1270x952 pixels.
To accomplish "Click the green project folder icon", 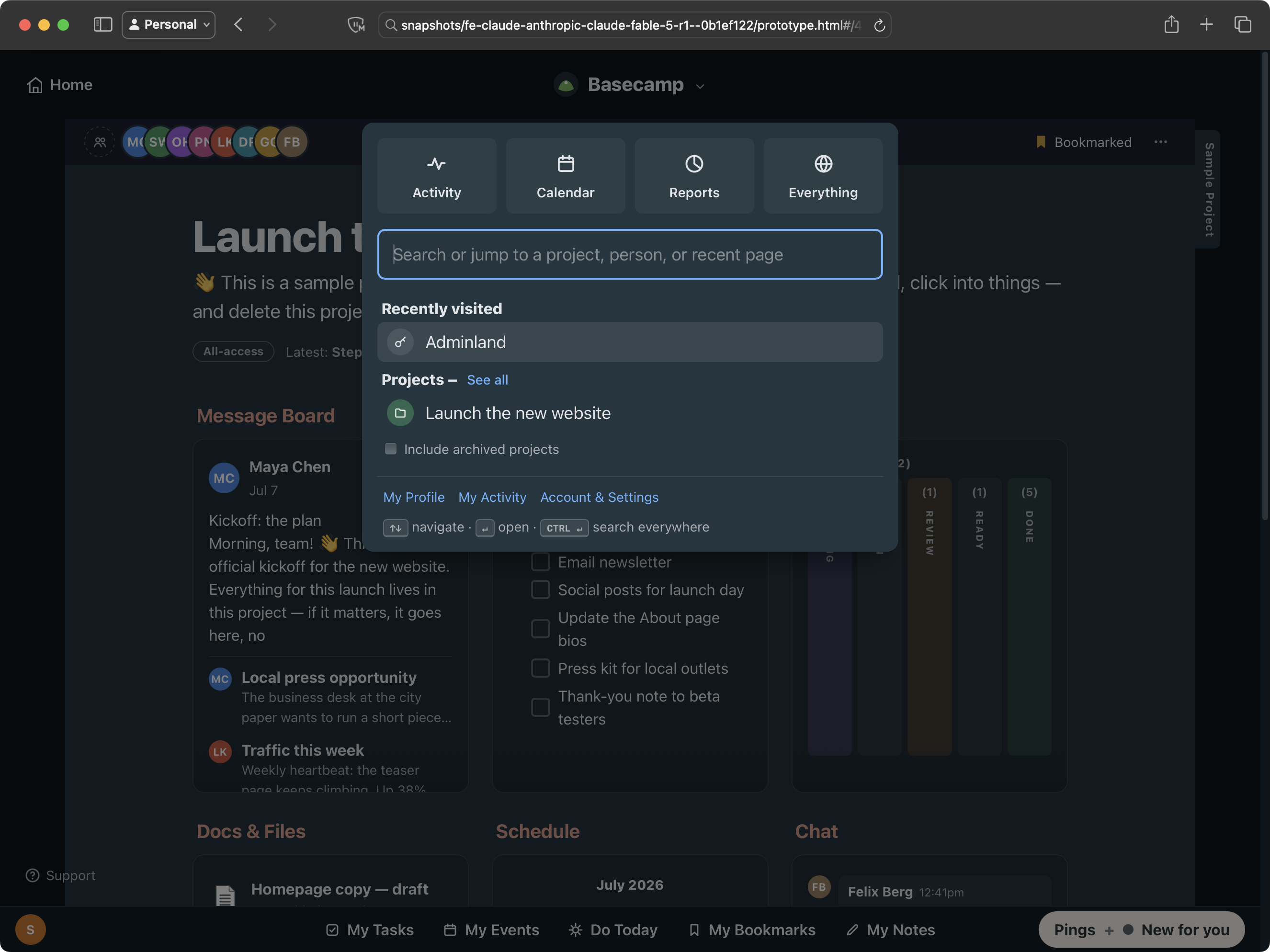I will (400, 413).
